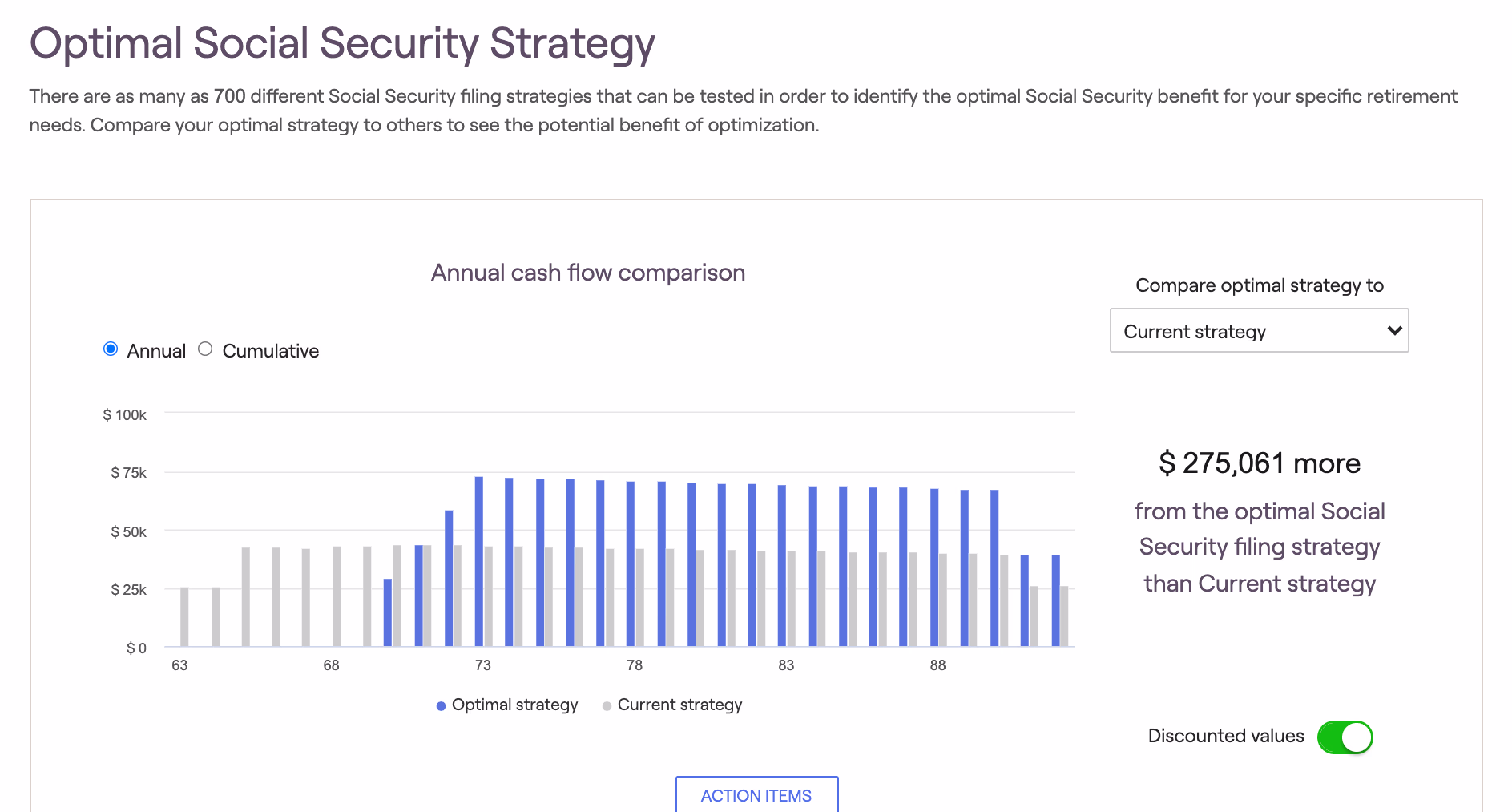This screenshot has height=812, width=1512.
Task: Toggle Current strategy legend label
Action: [x=679, y=705]
